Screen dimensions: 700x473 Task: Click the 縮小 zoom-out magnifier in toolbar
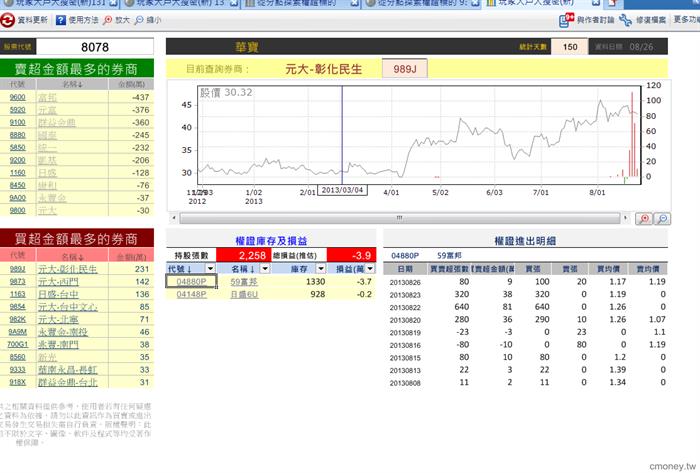(139, 20)
